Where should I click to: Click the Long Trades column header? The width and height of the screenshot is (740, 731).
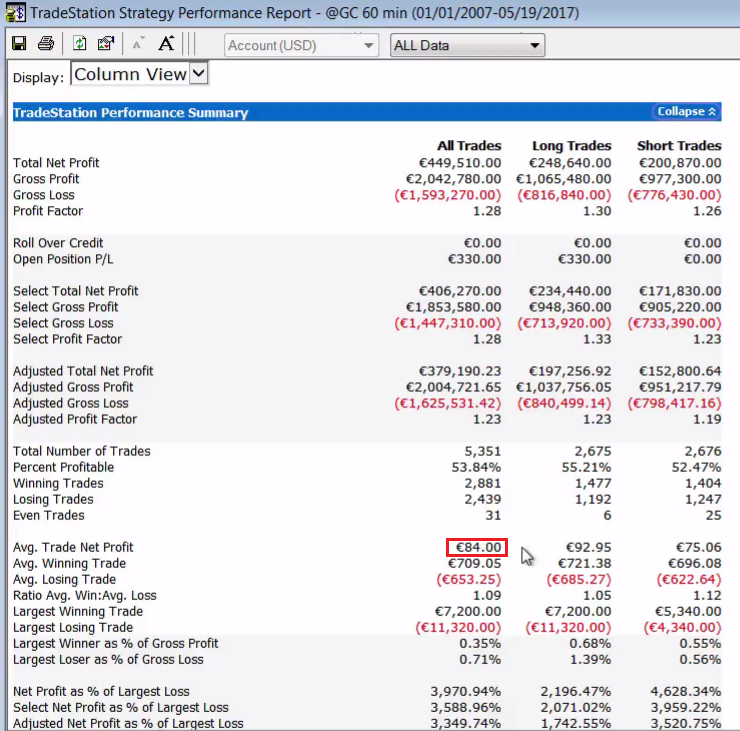572,146
